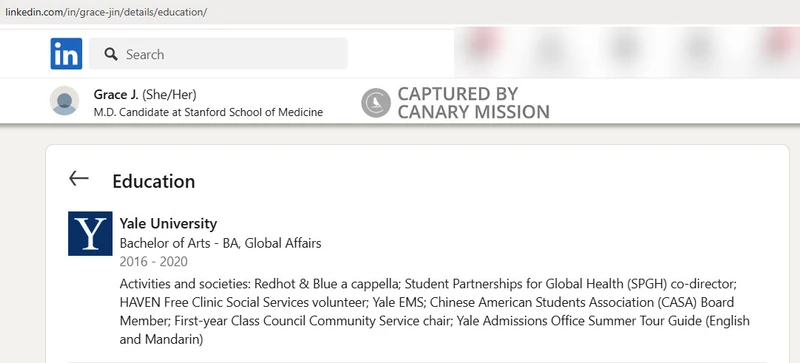
Task: Click the Education section heading
Action: tap(154, 181)
